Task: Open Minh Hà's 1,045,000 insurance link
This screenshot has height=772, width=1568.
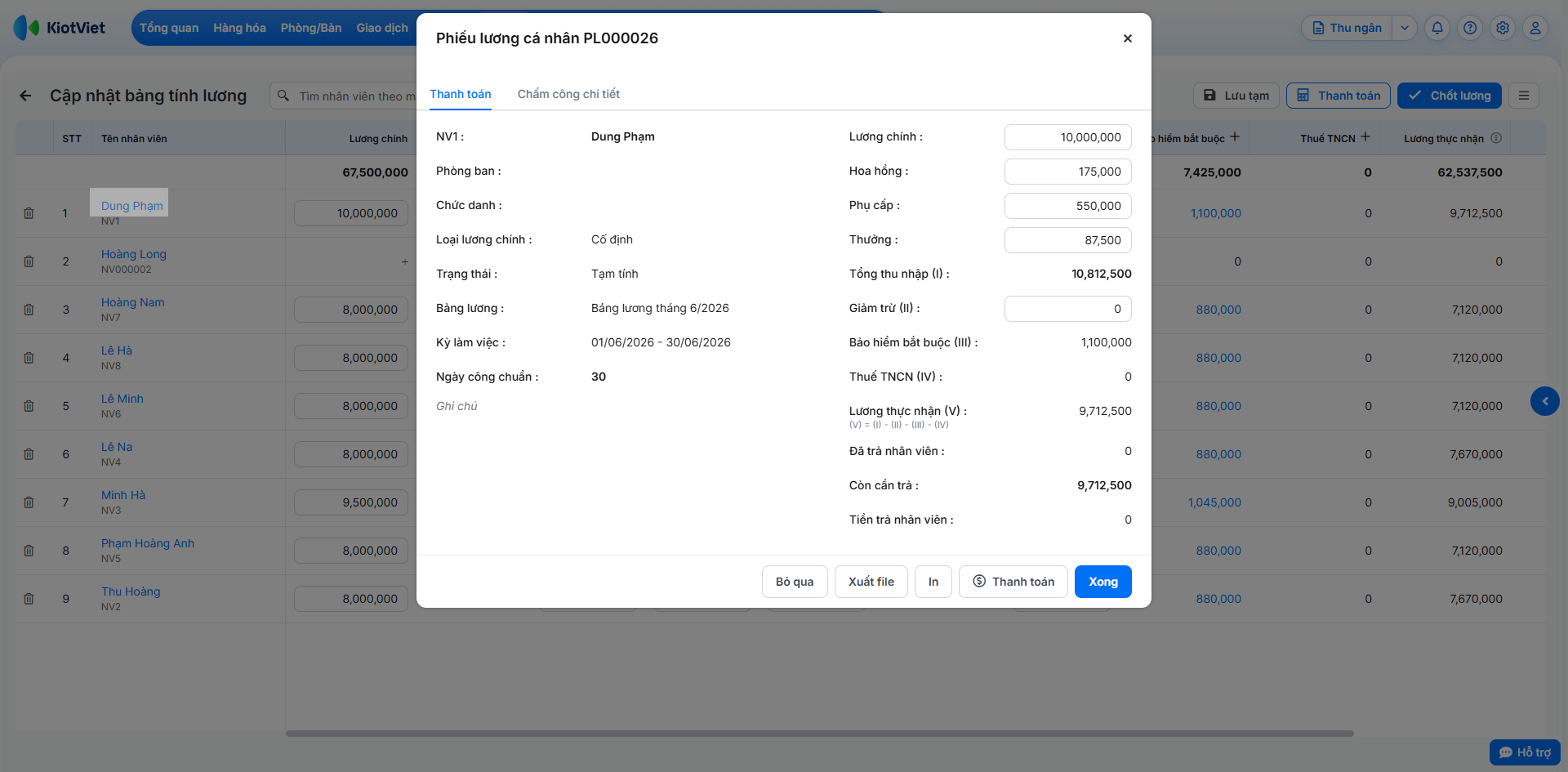Action: (1214, 502)
